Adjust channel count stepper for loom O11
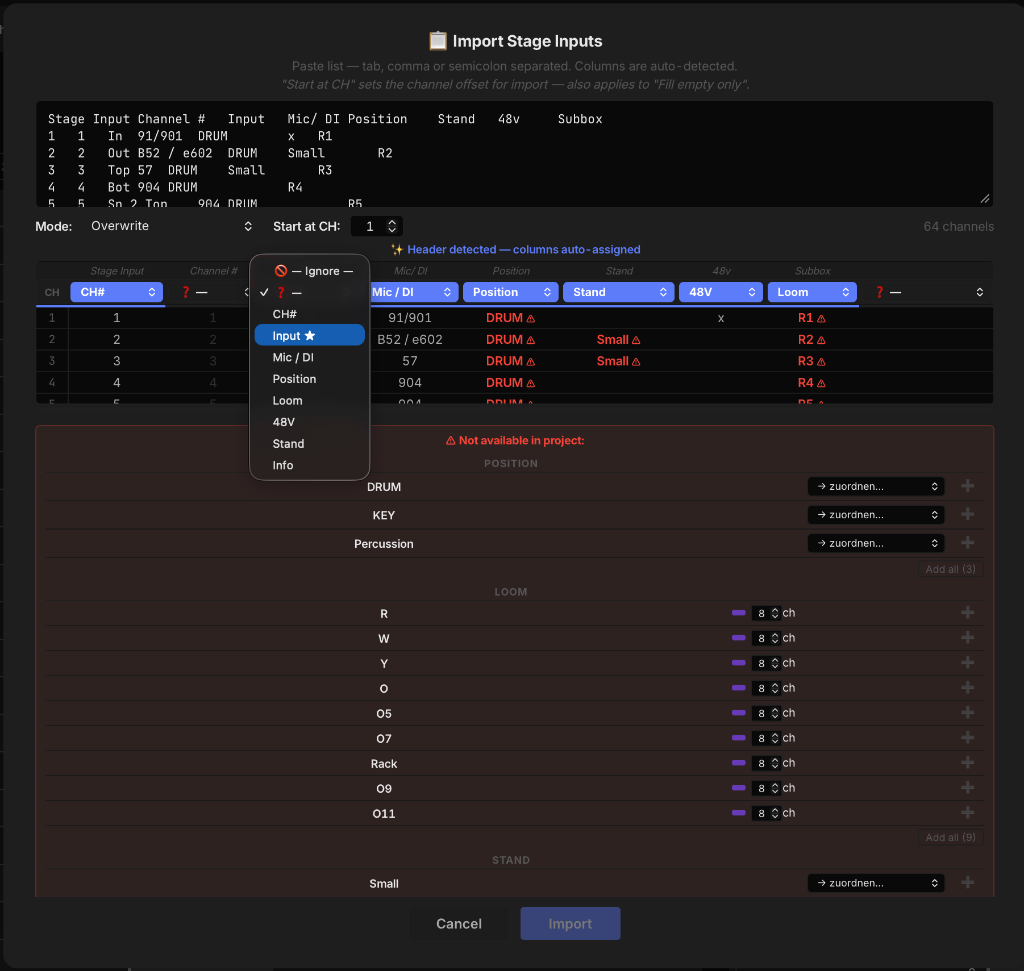This screenshot has height=971, width=1024. (x=775, y=813)
